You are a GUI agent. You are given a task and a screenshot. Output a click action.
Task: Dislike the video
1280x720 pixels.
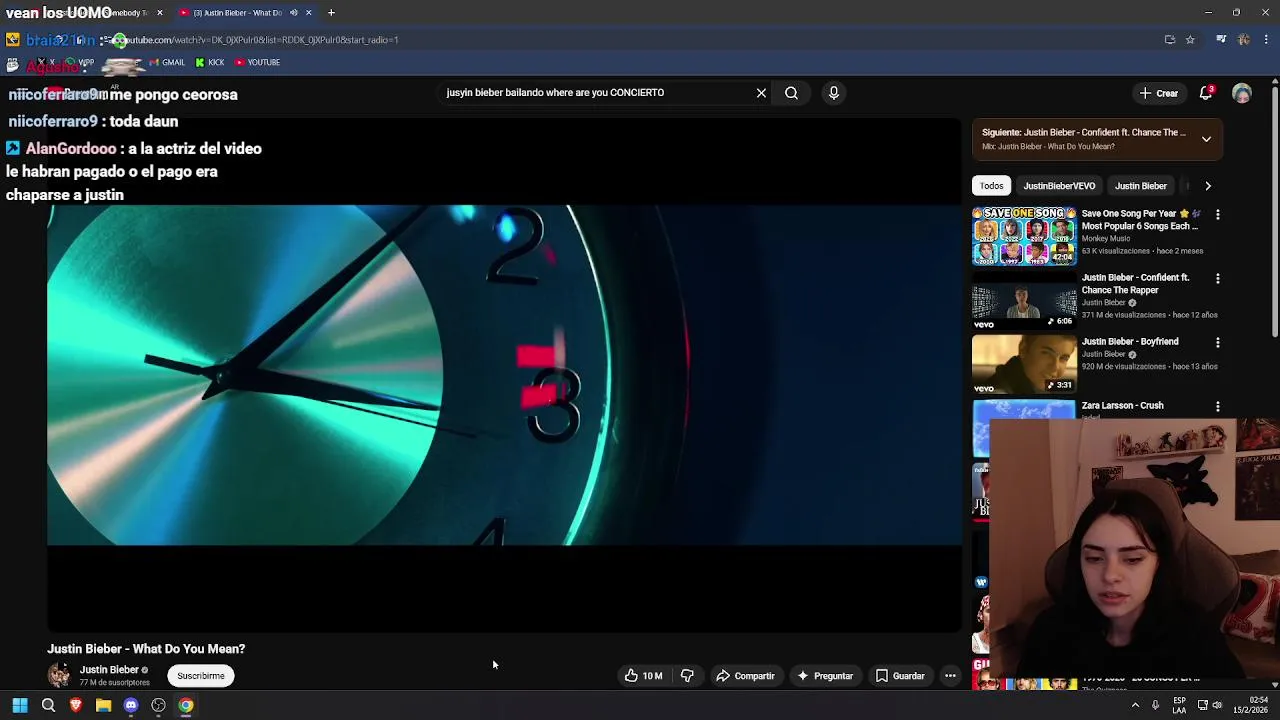point(687,676)
